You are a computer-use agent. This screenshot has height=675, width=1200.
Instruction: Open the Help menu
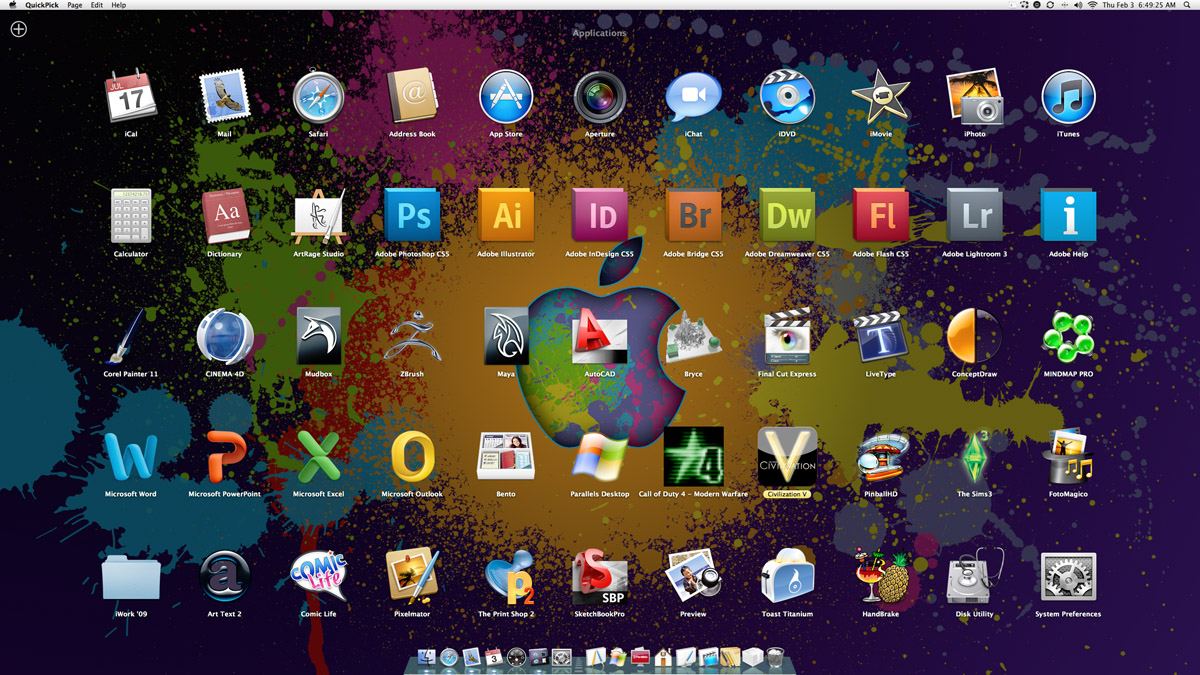coord(118,5)
